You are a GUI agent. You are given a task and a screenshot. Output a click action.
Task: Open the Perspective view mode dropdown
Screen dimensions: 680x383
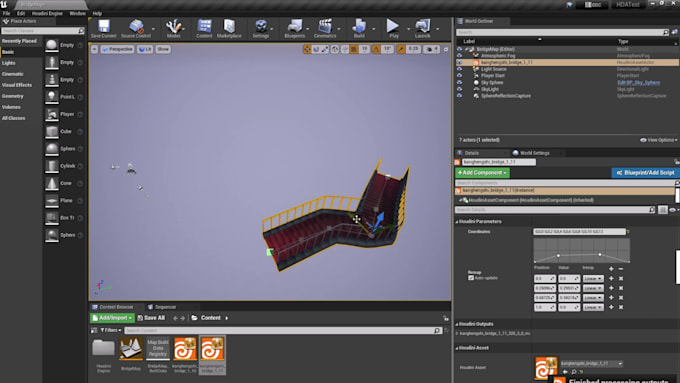click(118, 49)
